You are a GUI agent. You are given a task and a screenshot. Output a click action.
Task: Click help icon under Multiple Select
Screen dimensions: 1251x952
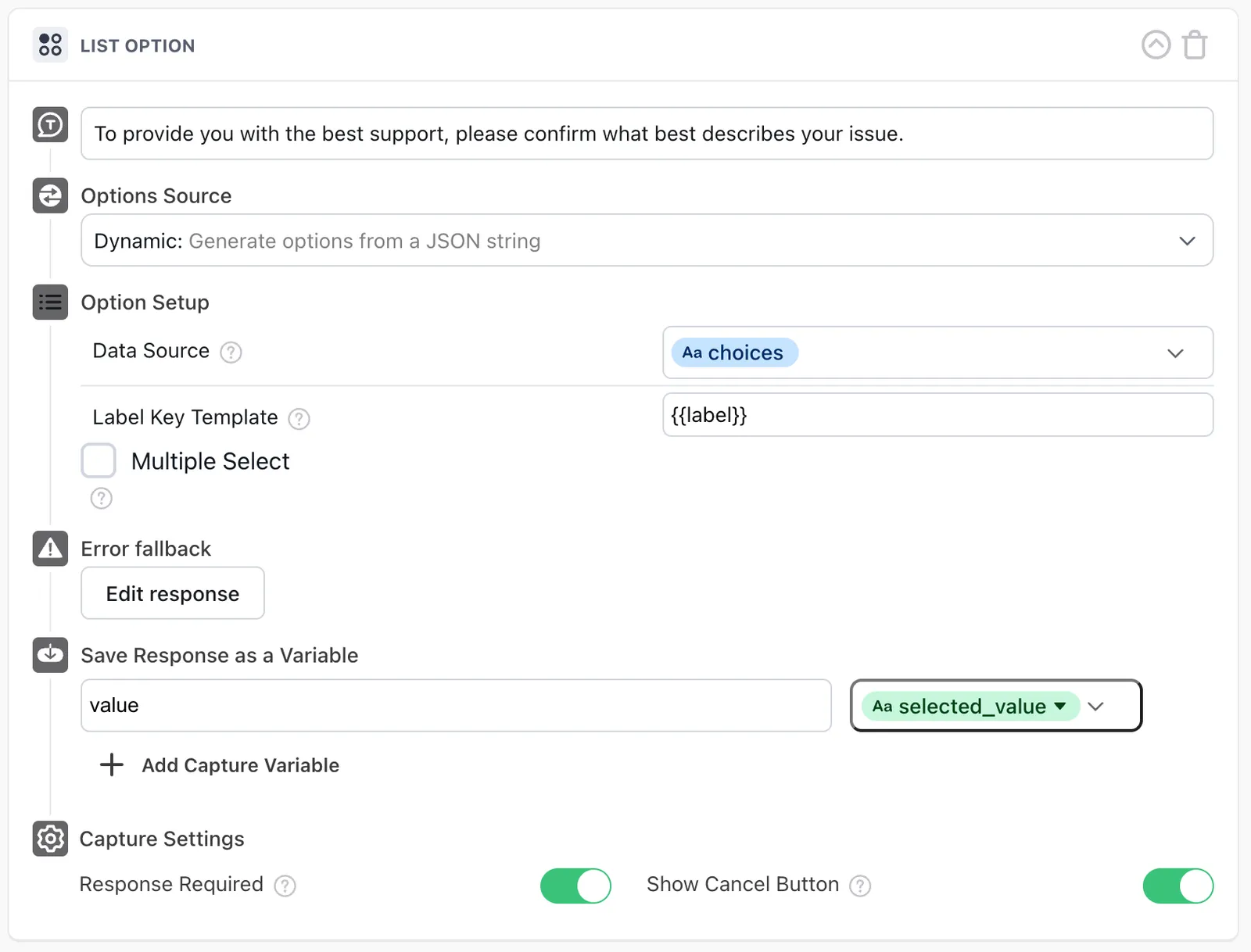[x=101, y=498]
